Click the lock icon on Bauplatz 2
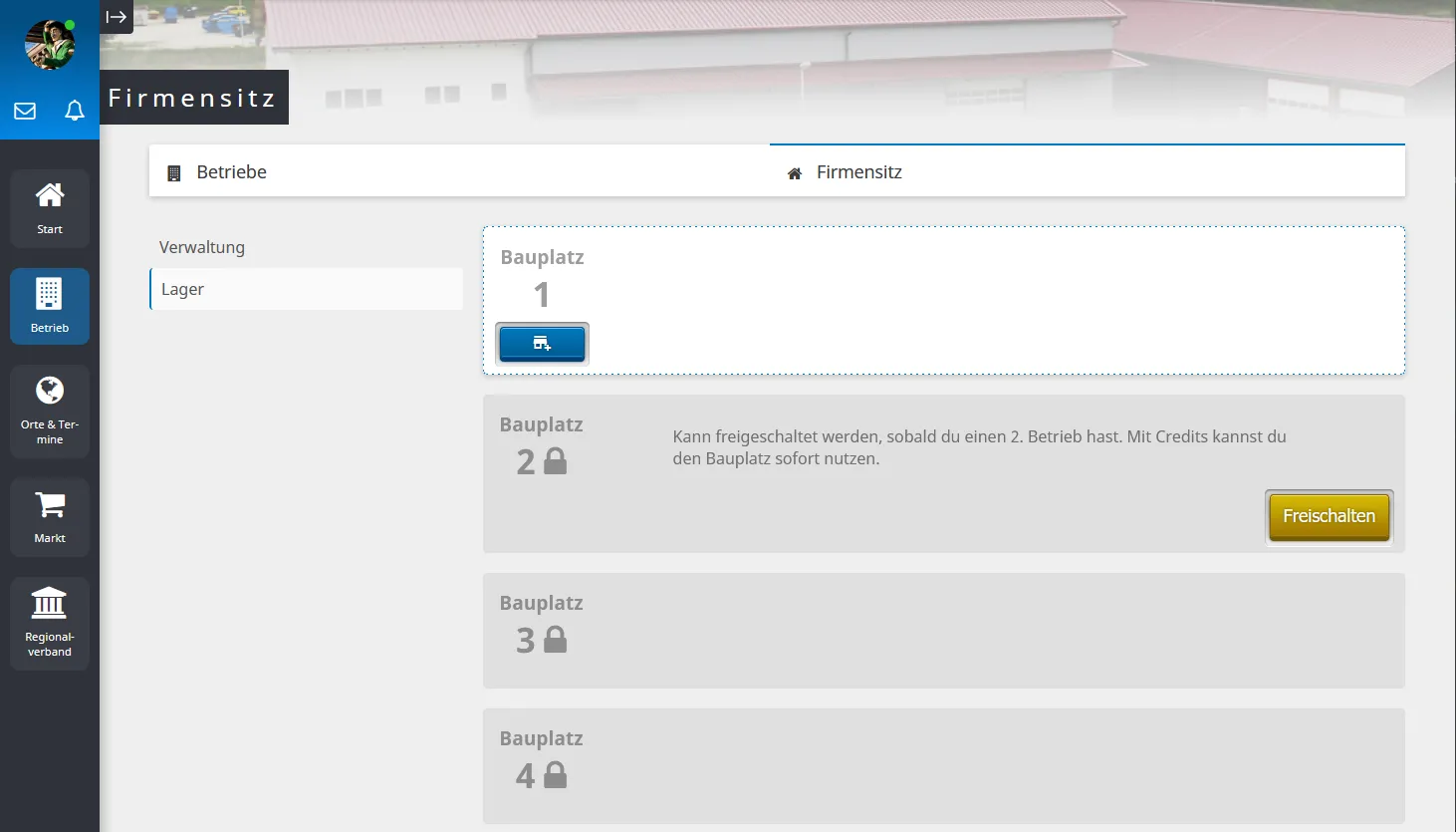This screenshot has width=1456, height=832. 556,461
